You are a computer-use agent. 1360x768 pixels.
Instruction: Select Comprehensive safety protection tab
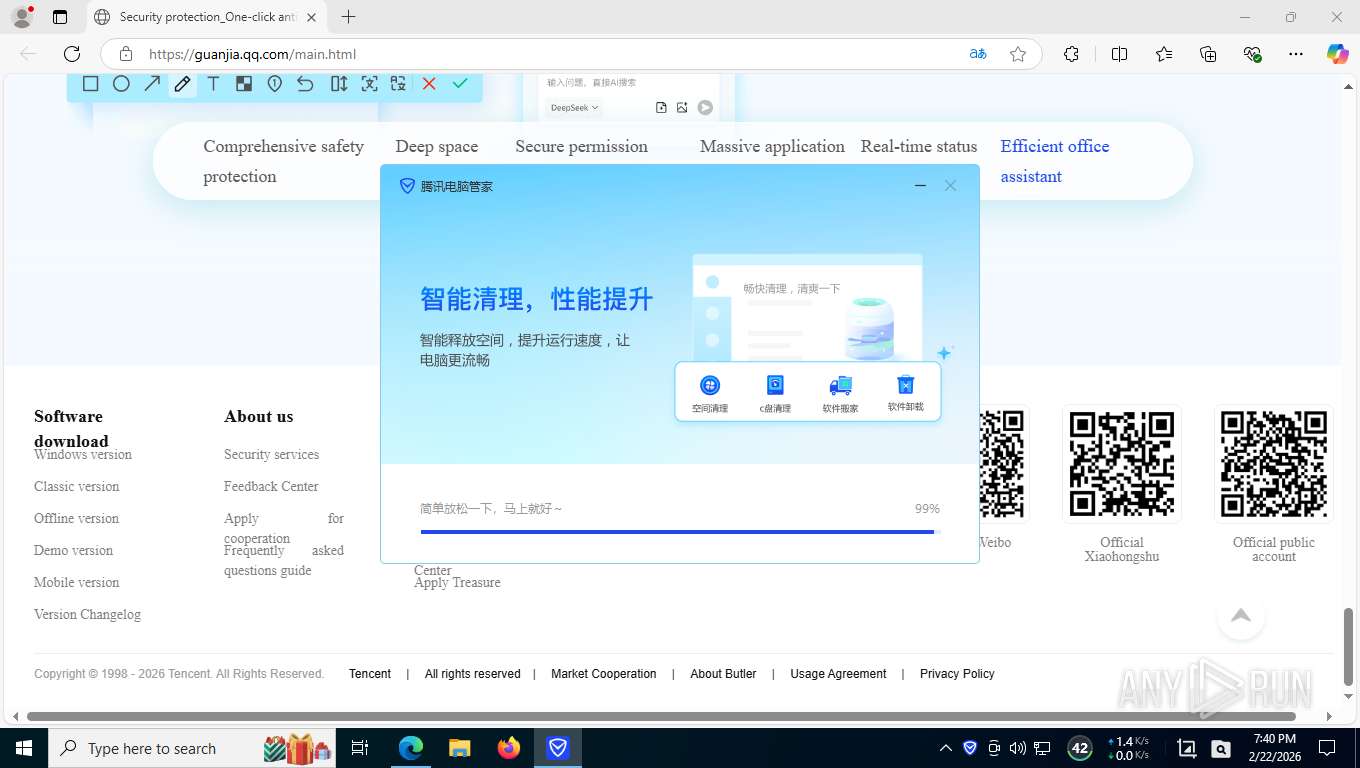(283, 161)
